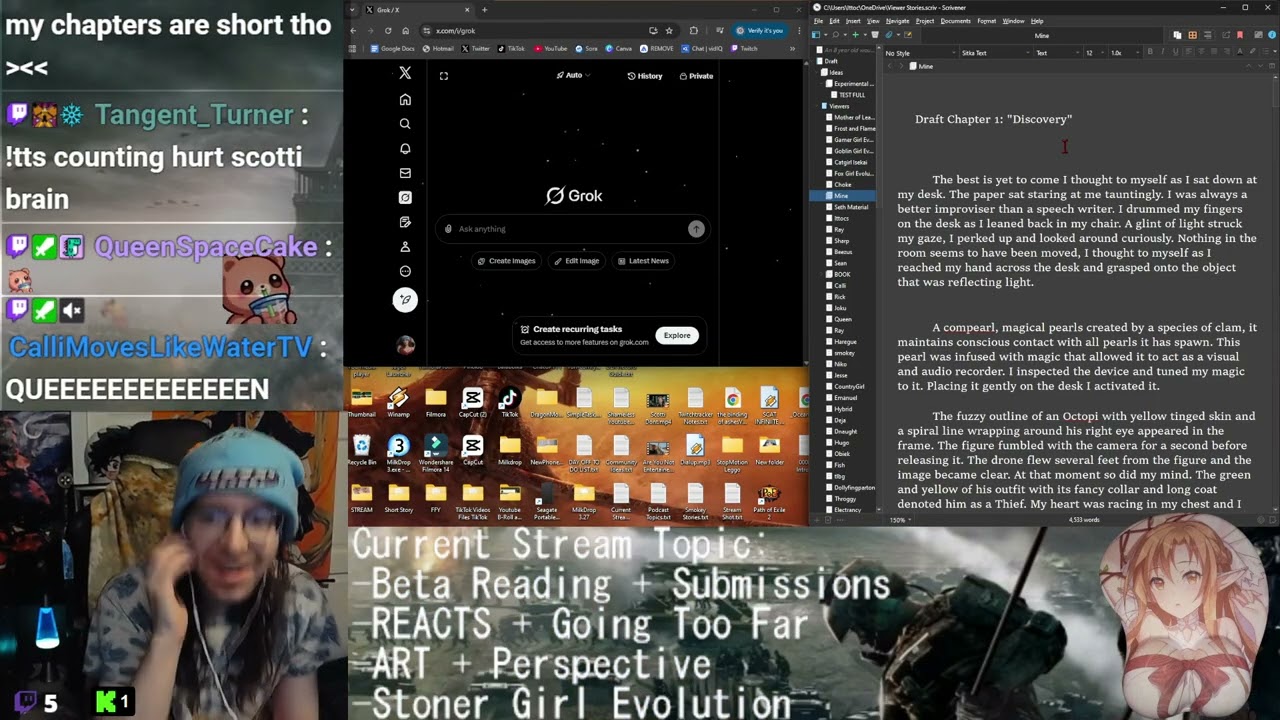Switch to Scrivener corkboard view icon
The image size is (1280, 720).
[1193, 35]
